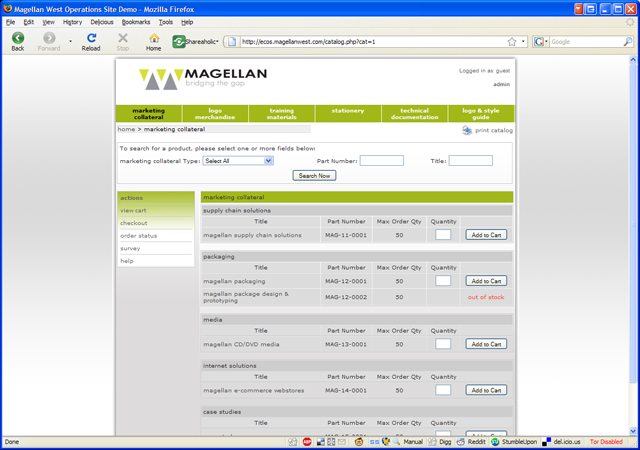Click the view cart link
This screenshot has width=640, height=450.
[133, 211]
